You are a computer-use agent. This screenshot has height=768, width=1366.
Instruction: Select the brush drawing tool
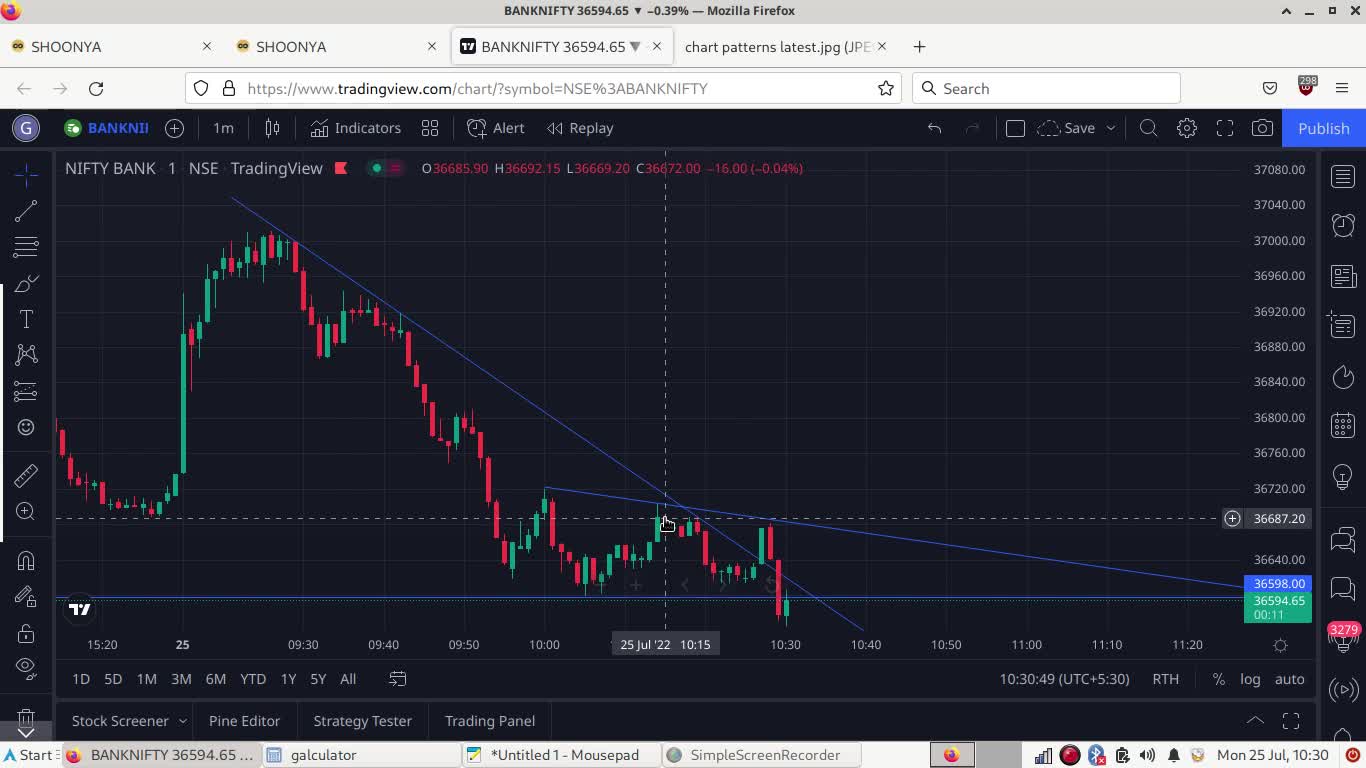pos(26,283)
